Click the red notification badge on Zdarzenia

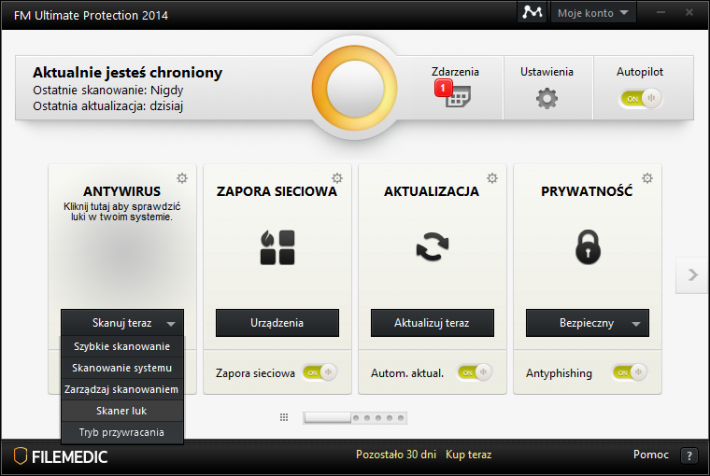(x=443, y=87)
